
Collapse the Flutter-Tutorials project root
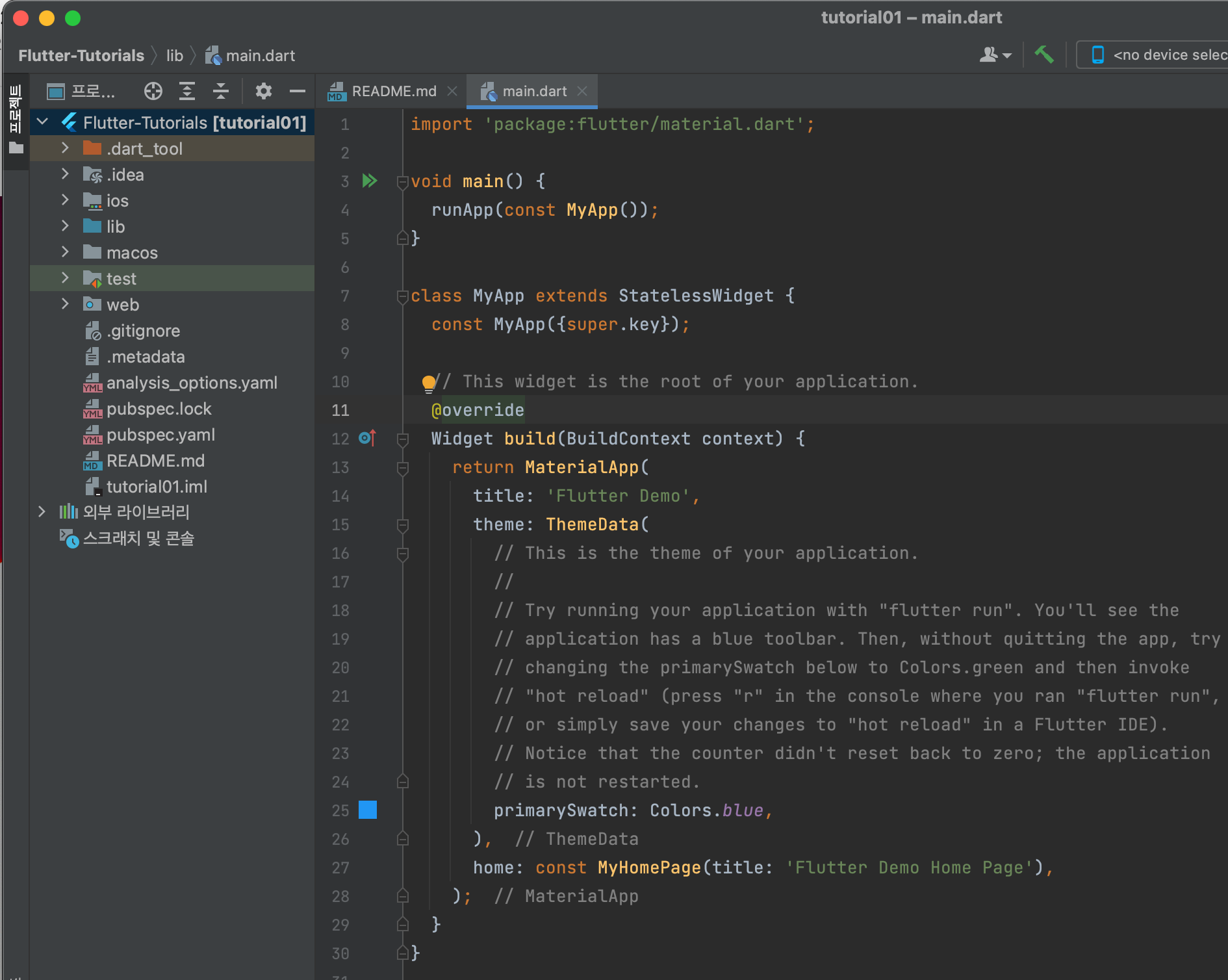pyautogui.click(x=43, y=122)
